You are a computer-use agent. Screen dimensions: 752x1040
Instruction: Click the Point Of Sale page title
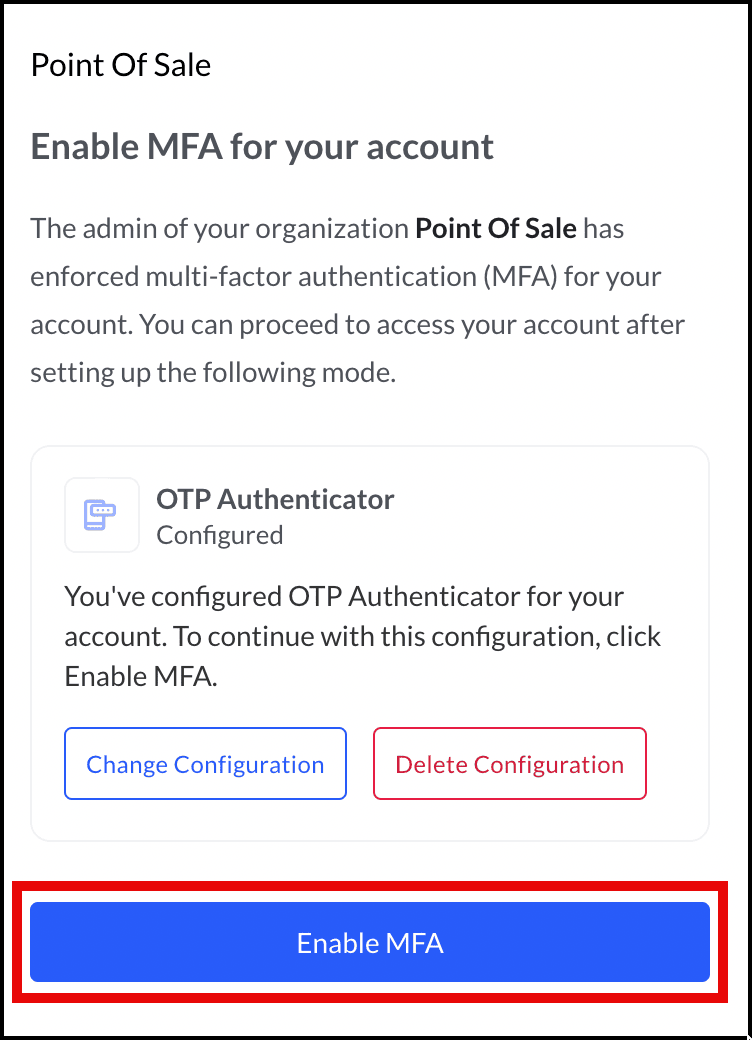pyautogui.click(x=121, y=66)
